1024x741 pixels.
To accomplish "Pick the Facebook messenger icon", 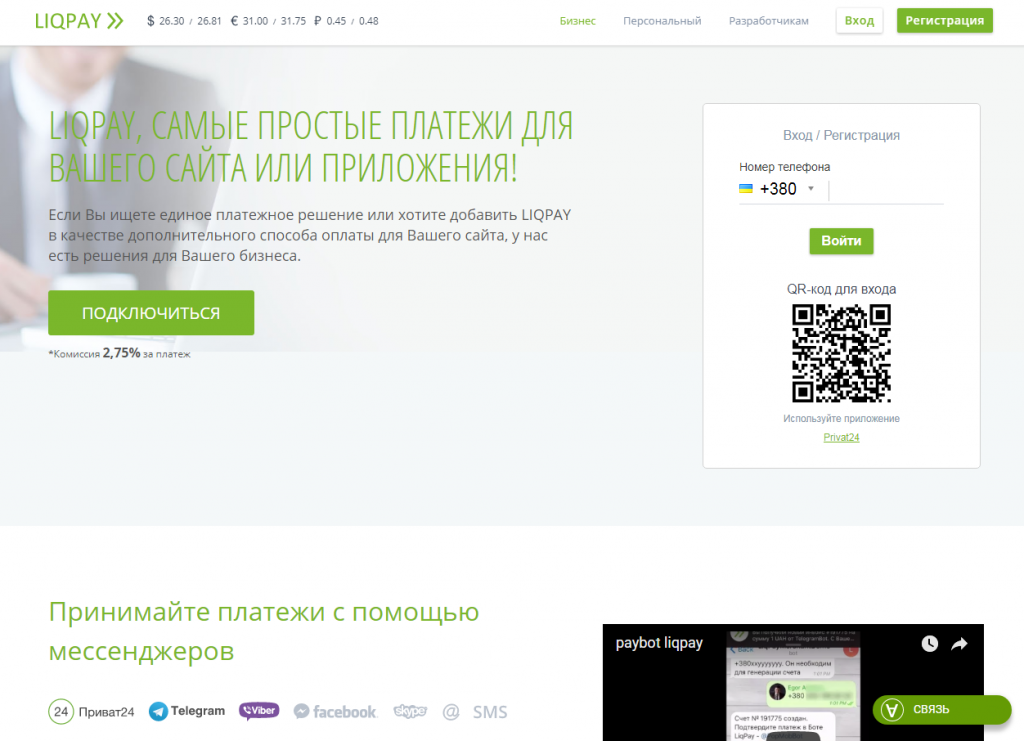I will (335, 712).
